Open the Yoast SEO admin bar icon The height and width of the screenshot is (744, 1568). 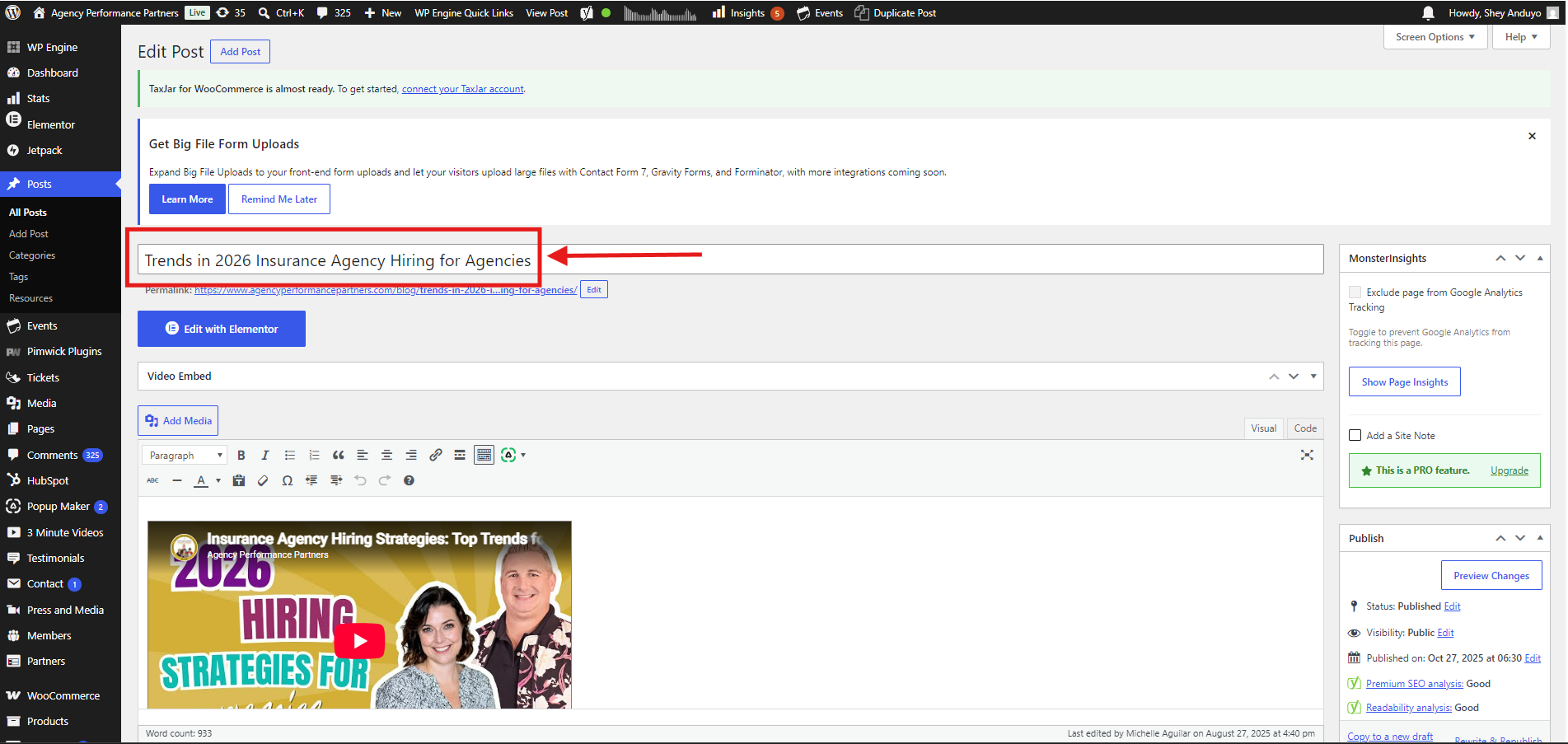587,12
